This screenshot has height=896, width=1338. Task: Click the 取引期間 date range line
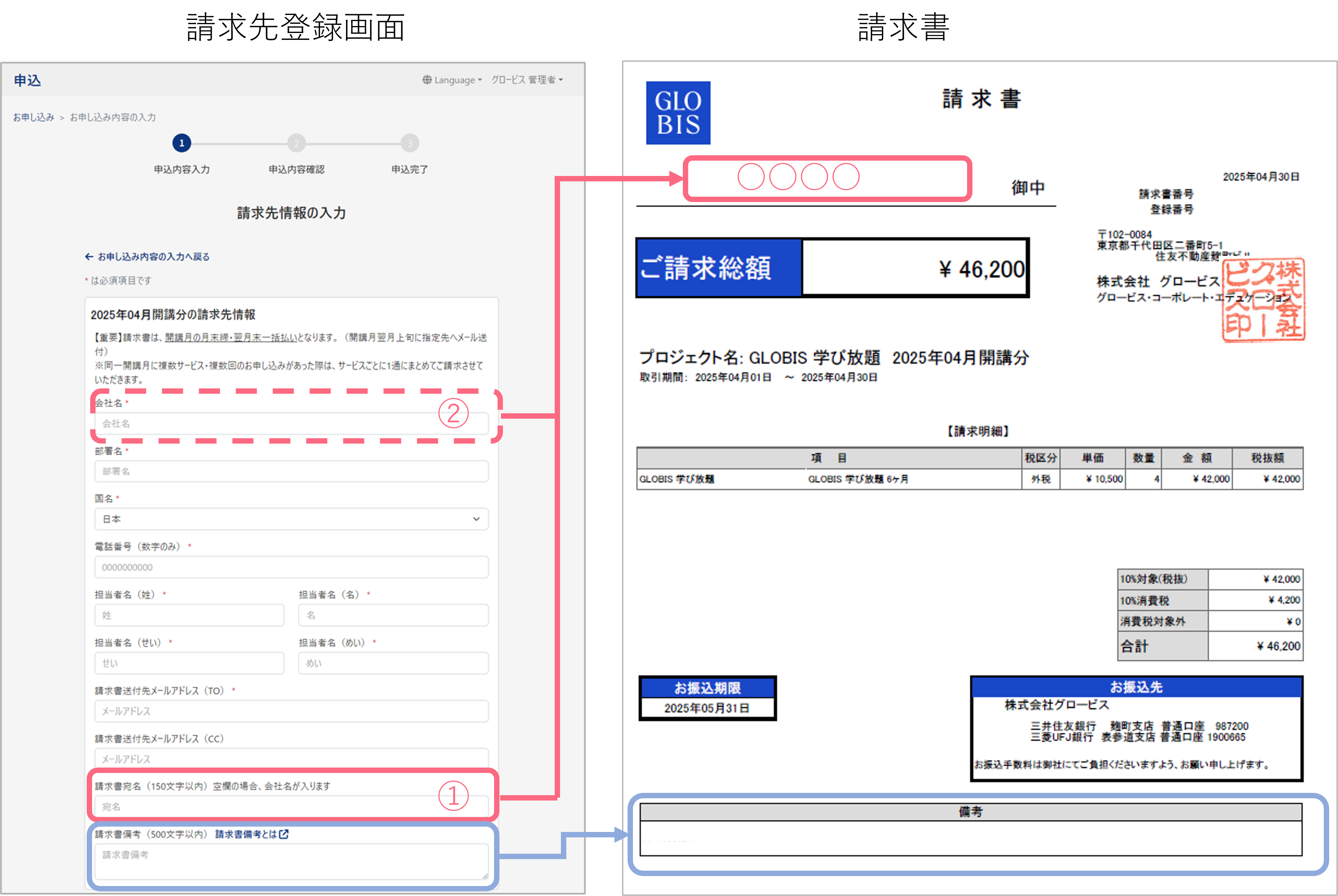(758, 377)
